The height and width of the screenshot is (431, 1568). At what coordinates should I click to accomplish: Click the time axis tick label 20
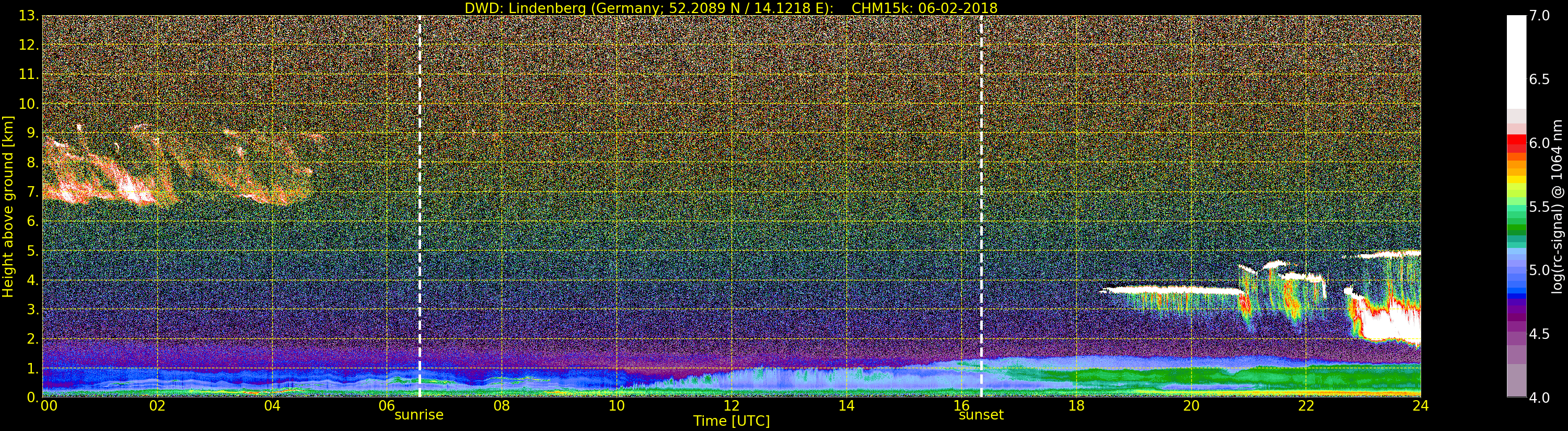tap(1191, 405)
